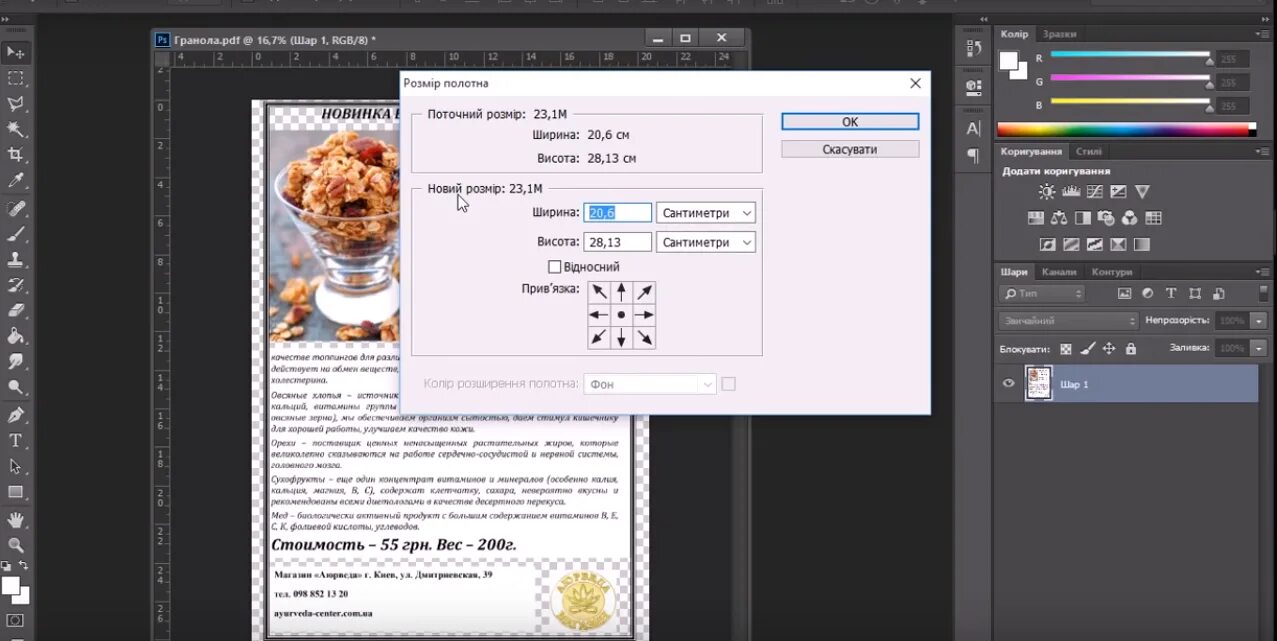The width and height of the screenshot is (1277, 641).
Task: Toggle lock image pixels brush icon
Action: tap(1088, 349)
